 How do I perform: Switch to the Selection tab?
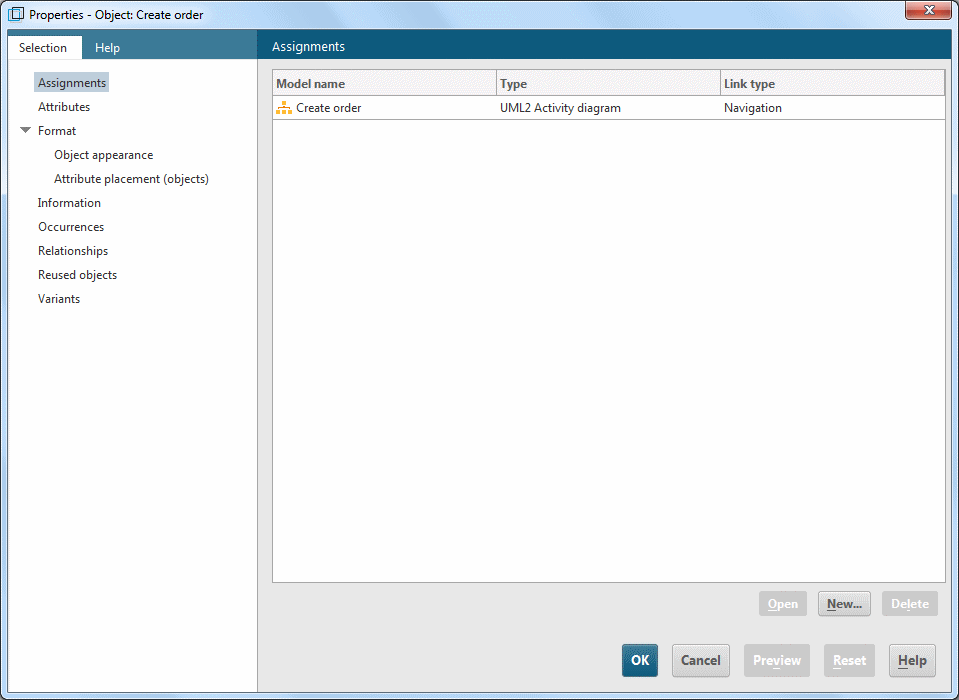[43, 48]
